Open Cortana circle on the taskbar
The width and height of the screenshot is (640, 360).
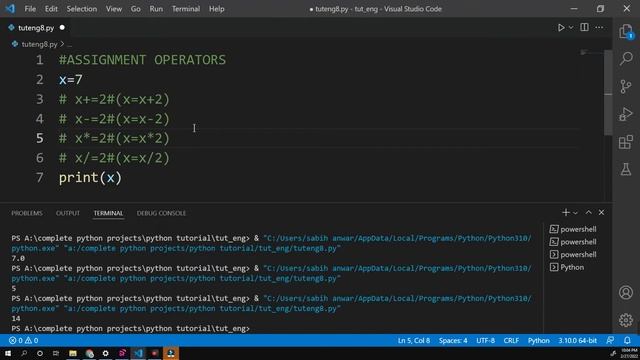[x=40, y=353]
